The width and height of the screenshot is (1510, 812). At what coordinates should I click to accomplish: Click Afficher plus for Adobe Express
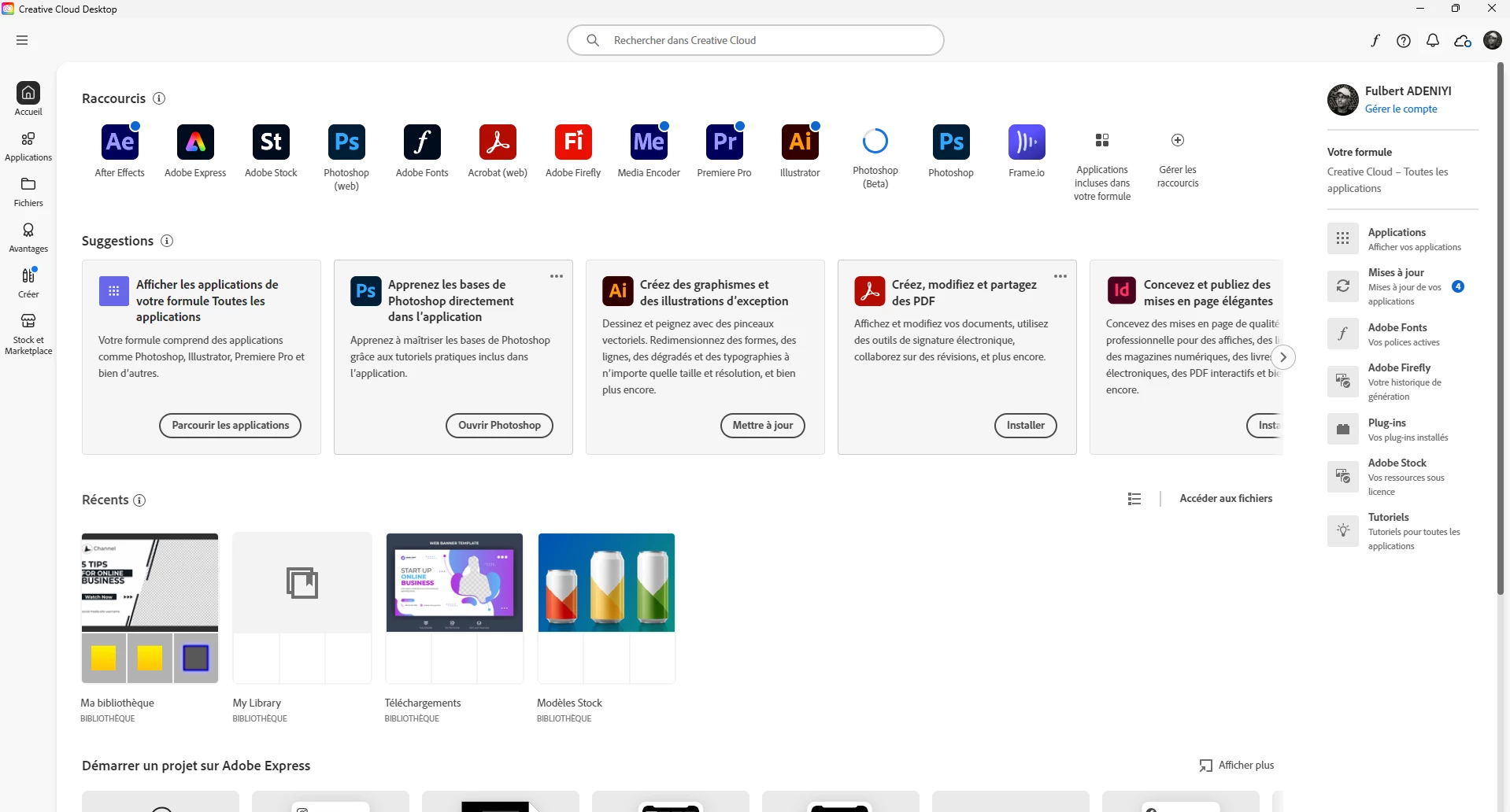tap(1236, 766)
